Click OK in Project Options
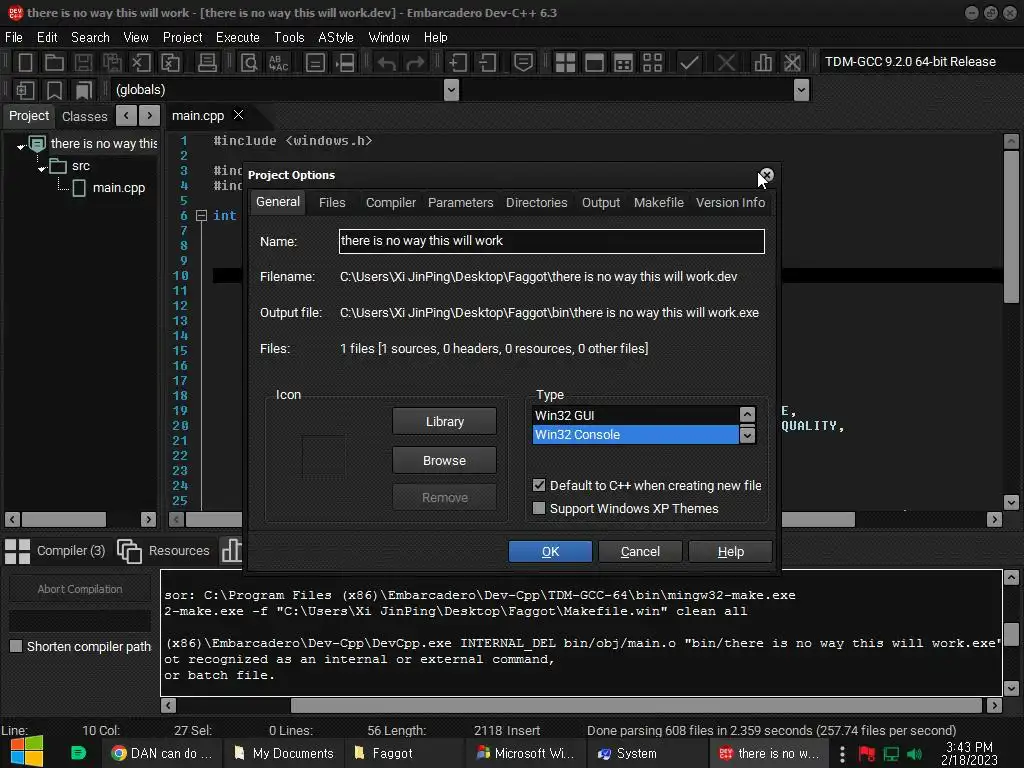The height and width of the screenshot is (768, 1024). tap(550, 551)
